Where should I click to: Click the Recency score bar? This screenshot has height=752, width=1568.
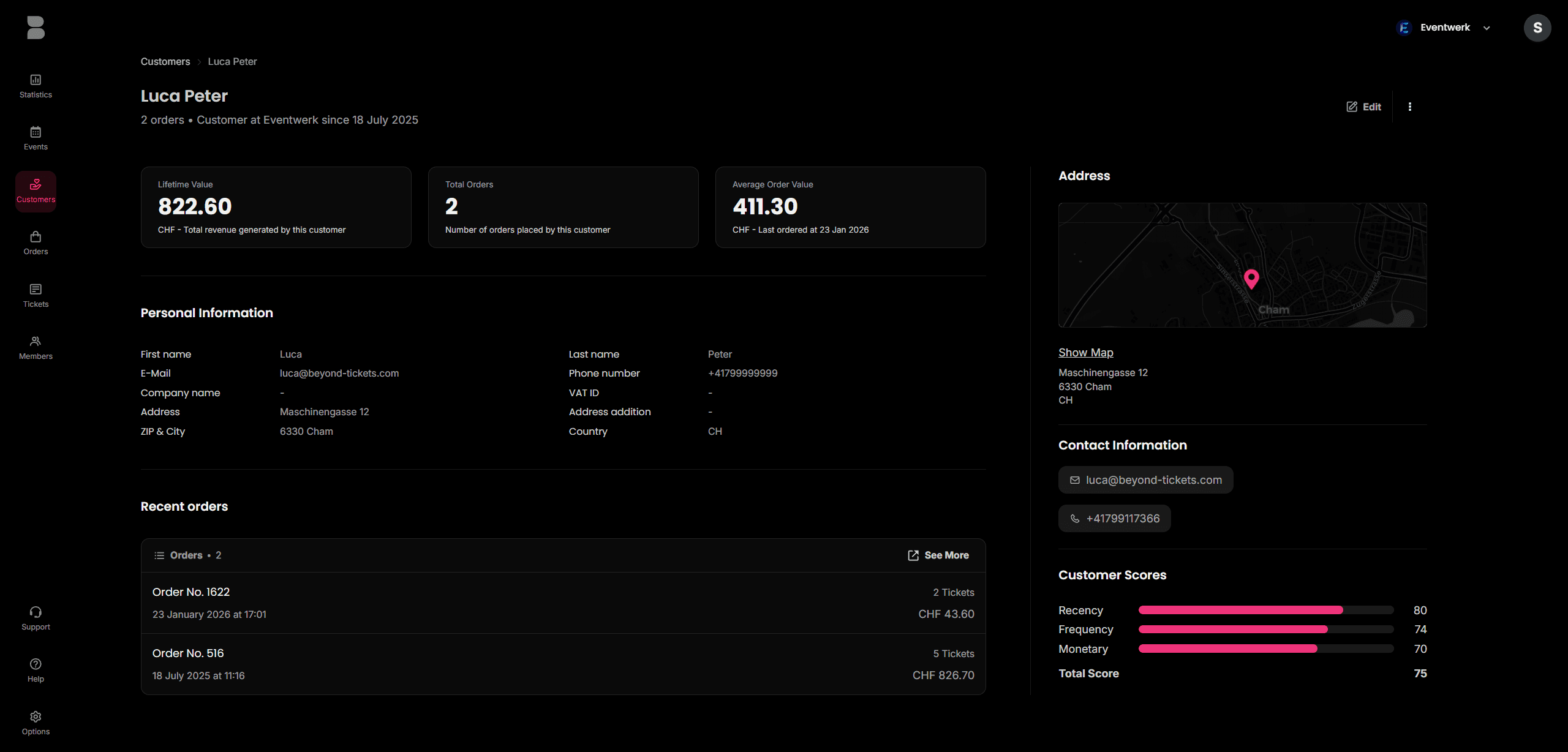click(1265, 610)
